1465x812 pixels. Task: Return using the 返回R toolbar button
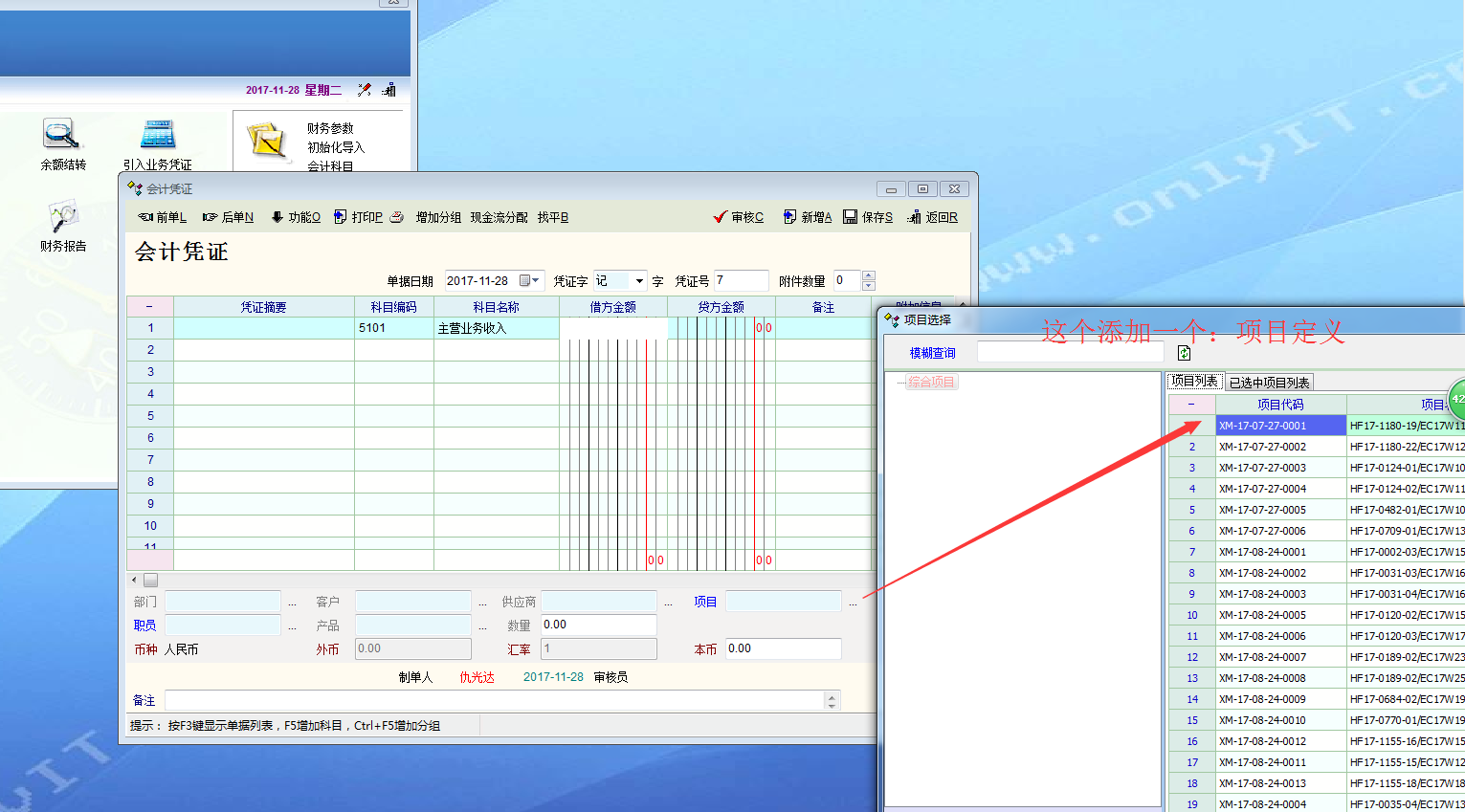pyautogui.click(x=932, y=217)
